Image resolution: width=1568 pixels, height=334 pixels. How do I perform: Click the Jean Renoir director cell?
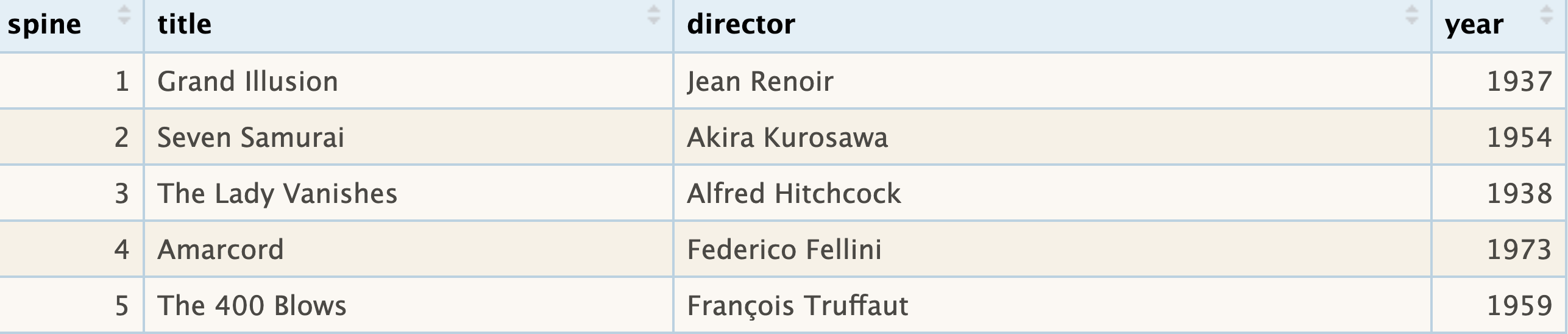click(x=760, y=82)
